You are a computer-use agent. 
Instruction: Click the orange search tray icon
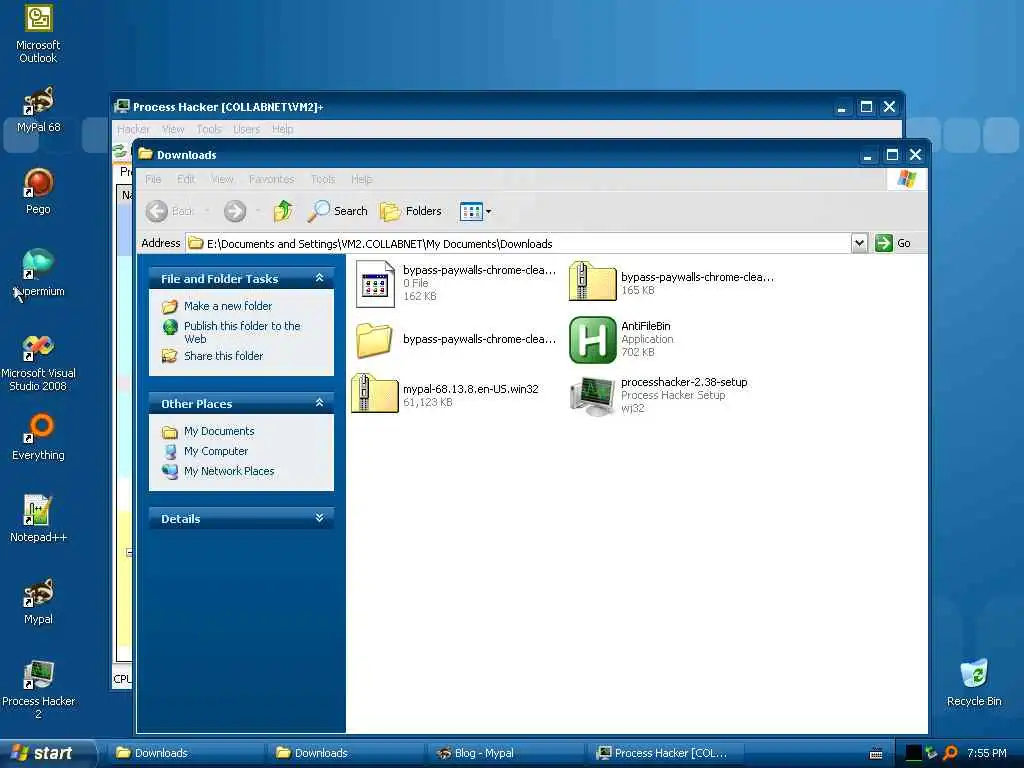click(951, 753)
